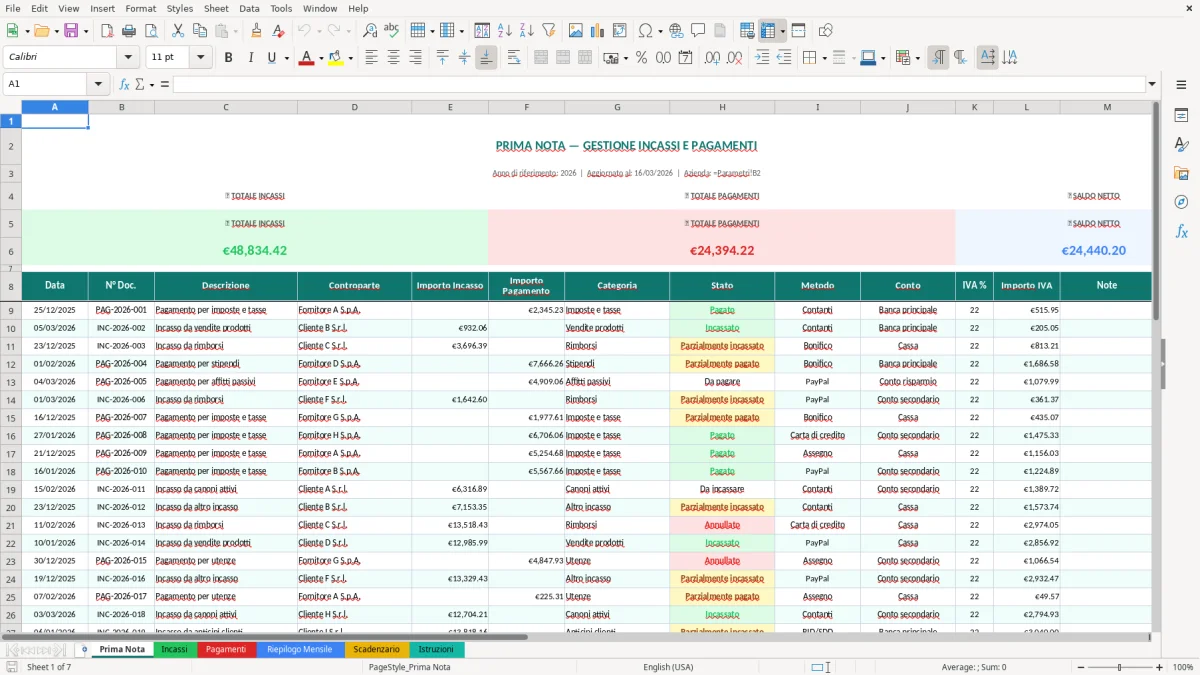The width and height of the screenshot is (1200, 675).
Task: Open the Sheet menu
Action: pos(216,8)
